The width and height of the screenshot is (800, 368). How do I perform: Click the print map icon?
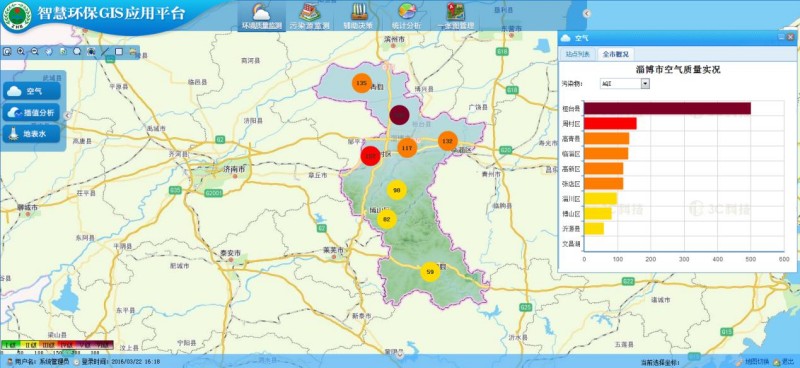click(133, 52)
